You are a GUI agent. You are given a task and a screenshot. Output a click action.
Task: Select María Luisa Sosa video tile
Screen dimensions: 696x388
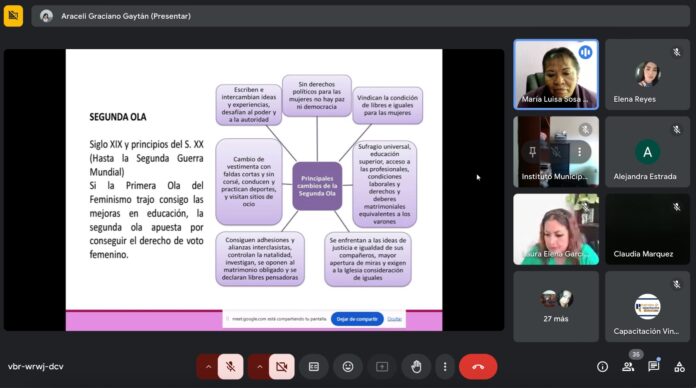pos(556,75)
